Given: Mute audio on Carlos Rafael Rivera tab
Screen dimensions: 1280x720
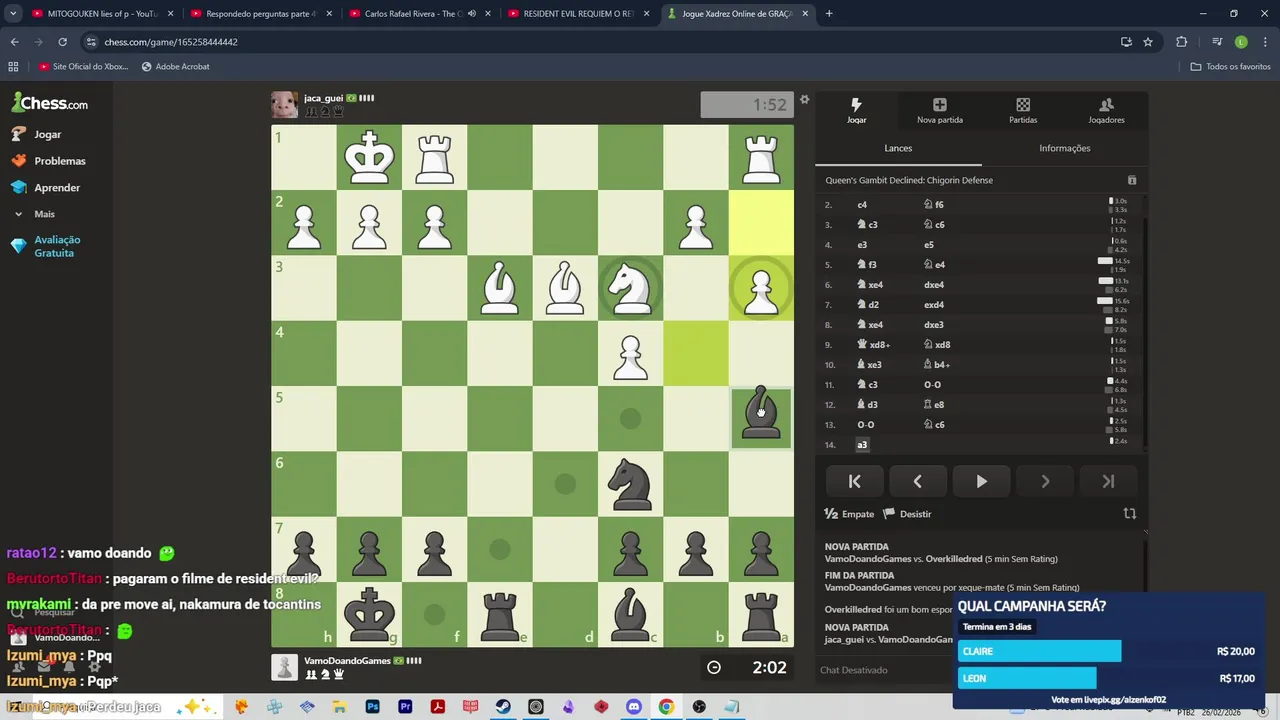Looking at the screenshot, I should coord(471,14).
